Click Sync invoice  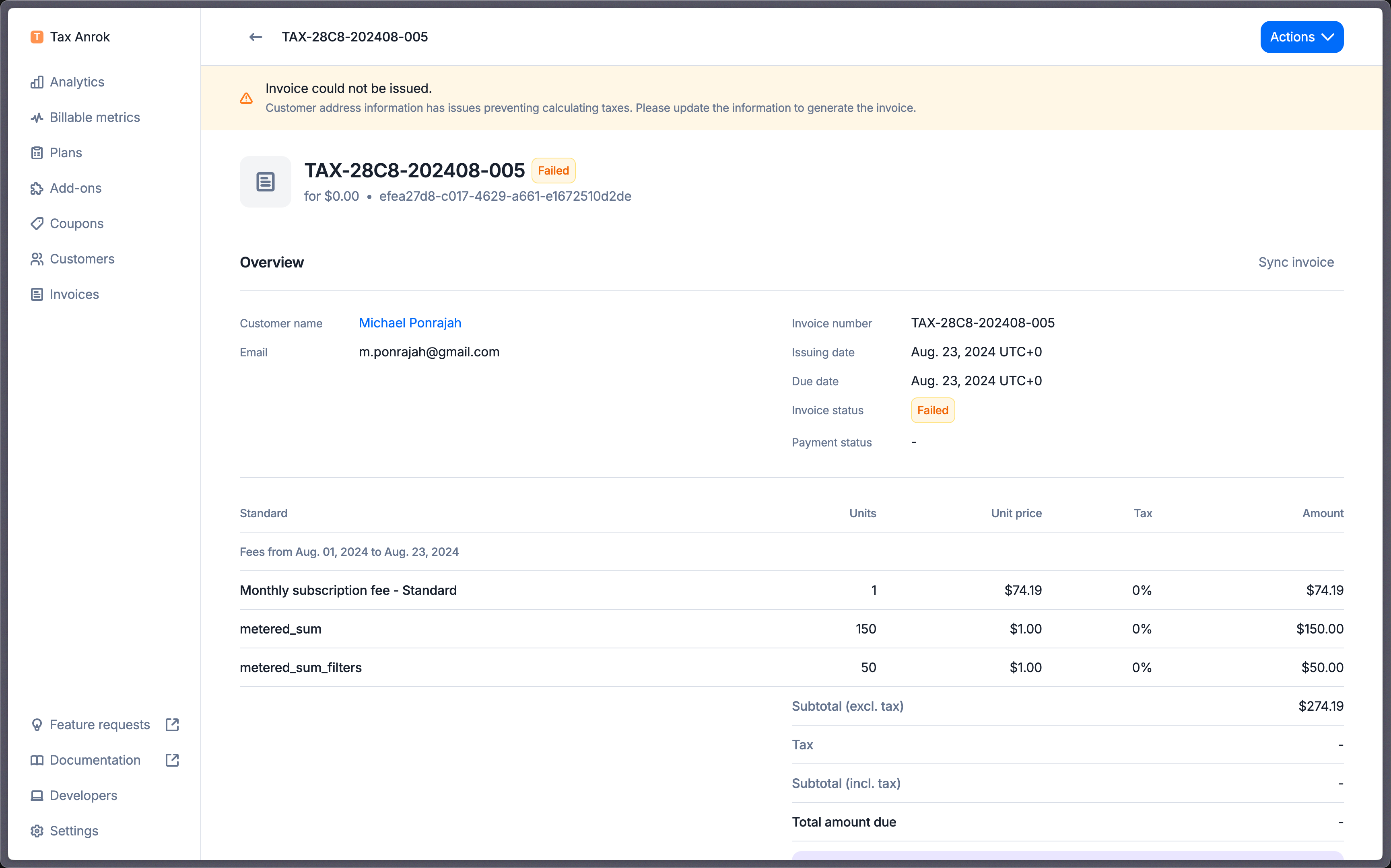[1296, 262]
